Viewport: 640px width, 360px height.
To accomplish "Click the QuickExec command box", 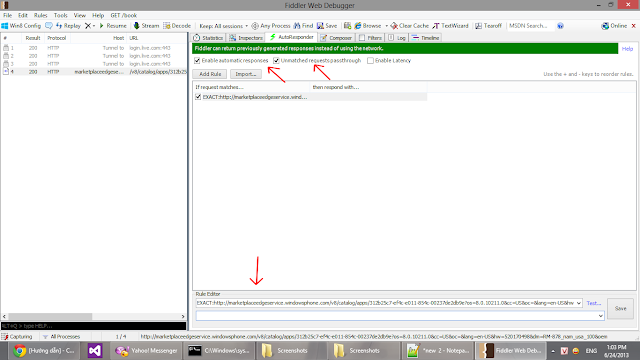I will 93,326.
